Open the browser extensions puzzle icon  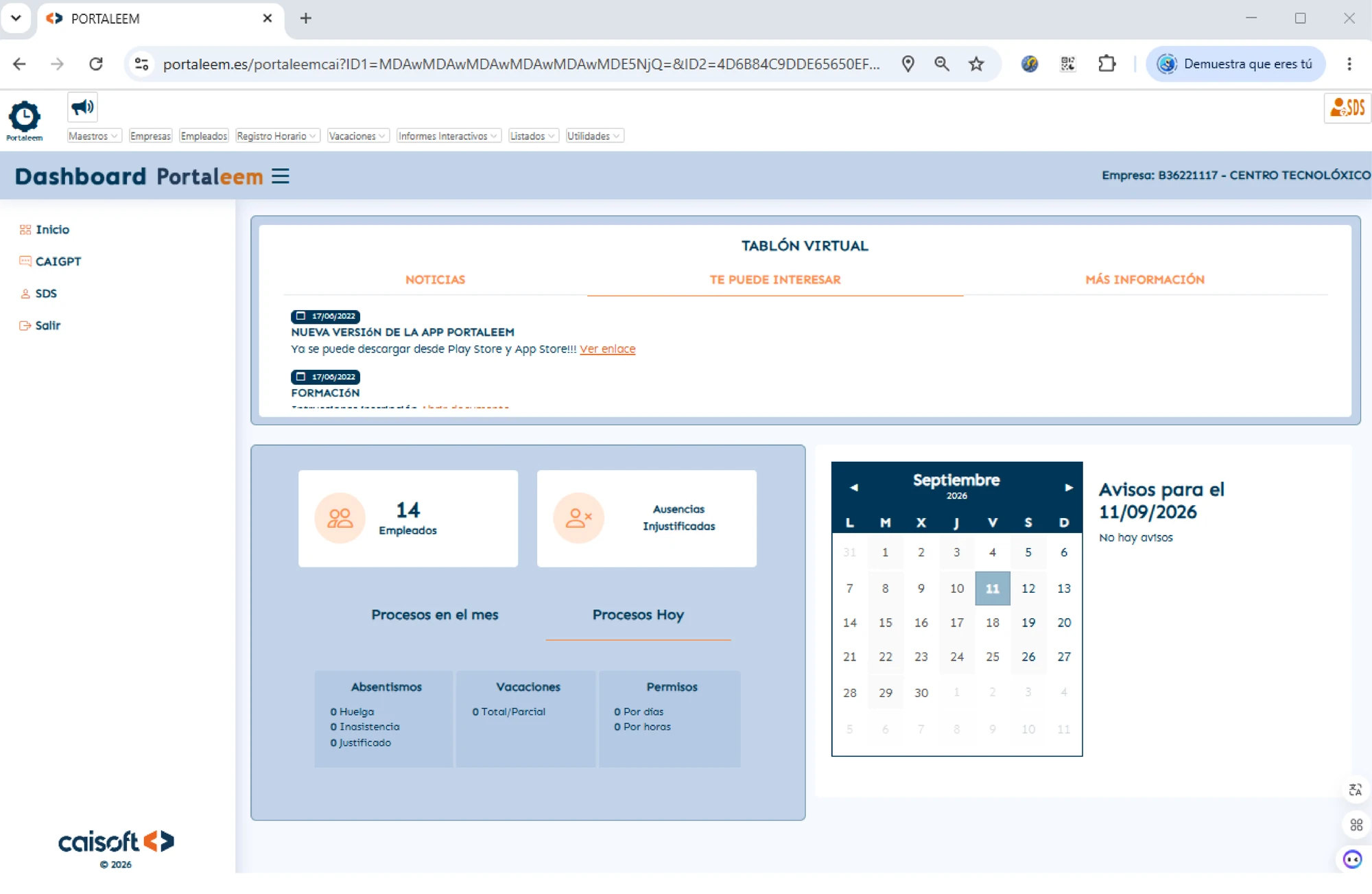coord(1107,64)
